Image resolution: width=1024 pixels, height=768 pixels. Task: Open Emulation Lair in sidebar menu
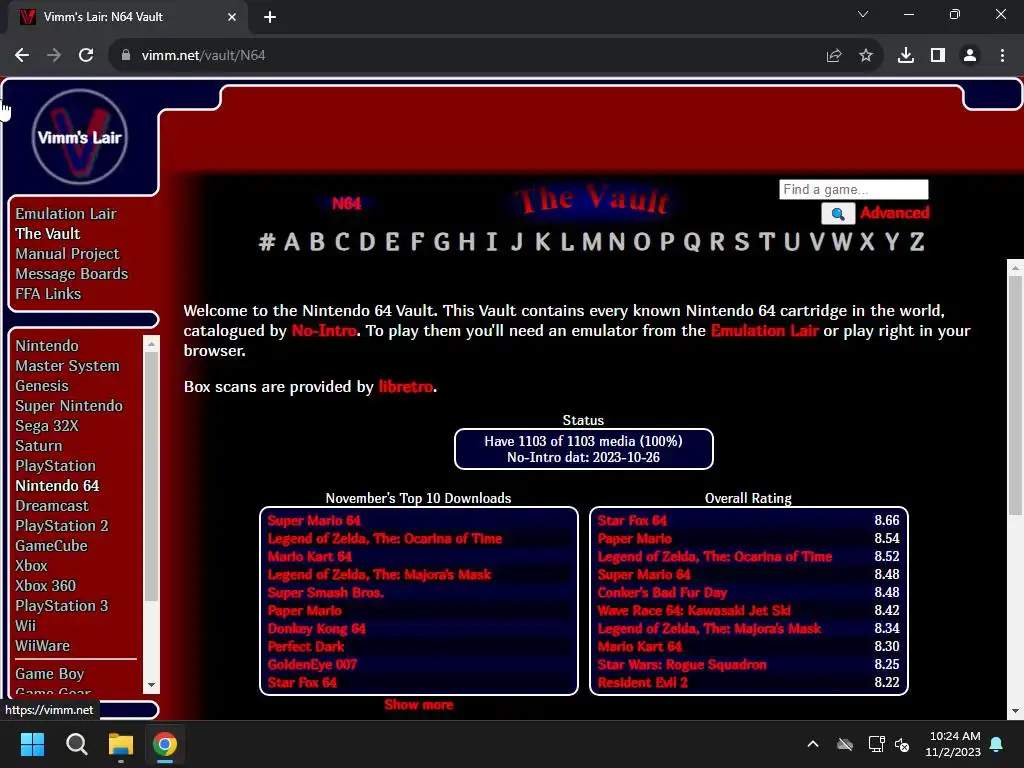pyautogui.click(x=66, y=214)
